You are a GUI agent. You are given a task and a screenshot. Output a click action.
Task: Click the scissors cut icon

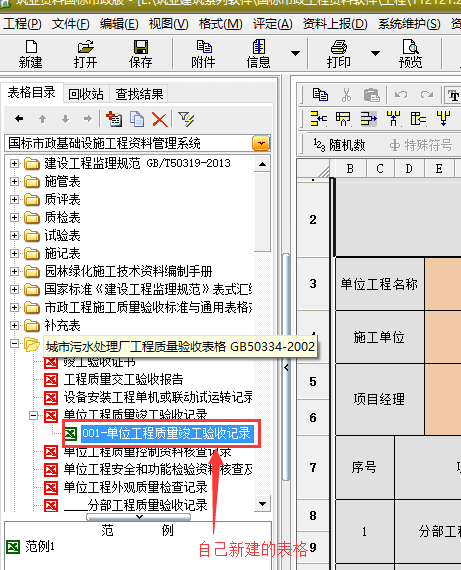pyautogui.click(x=346, y=95)
